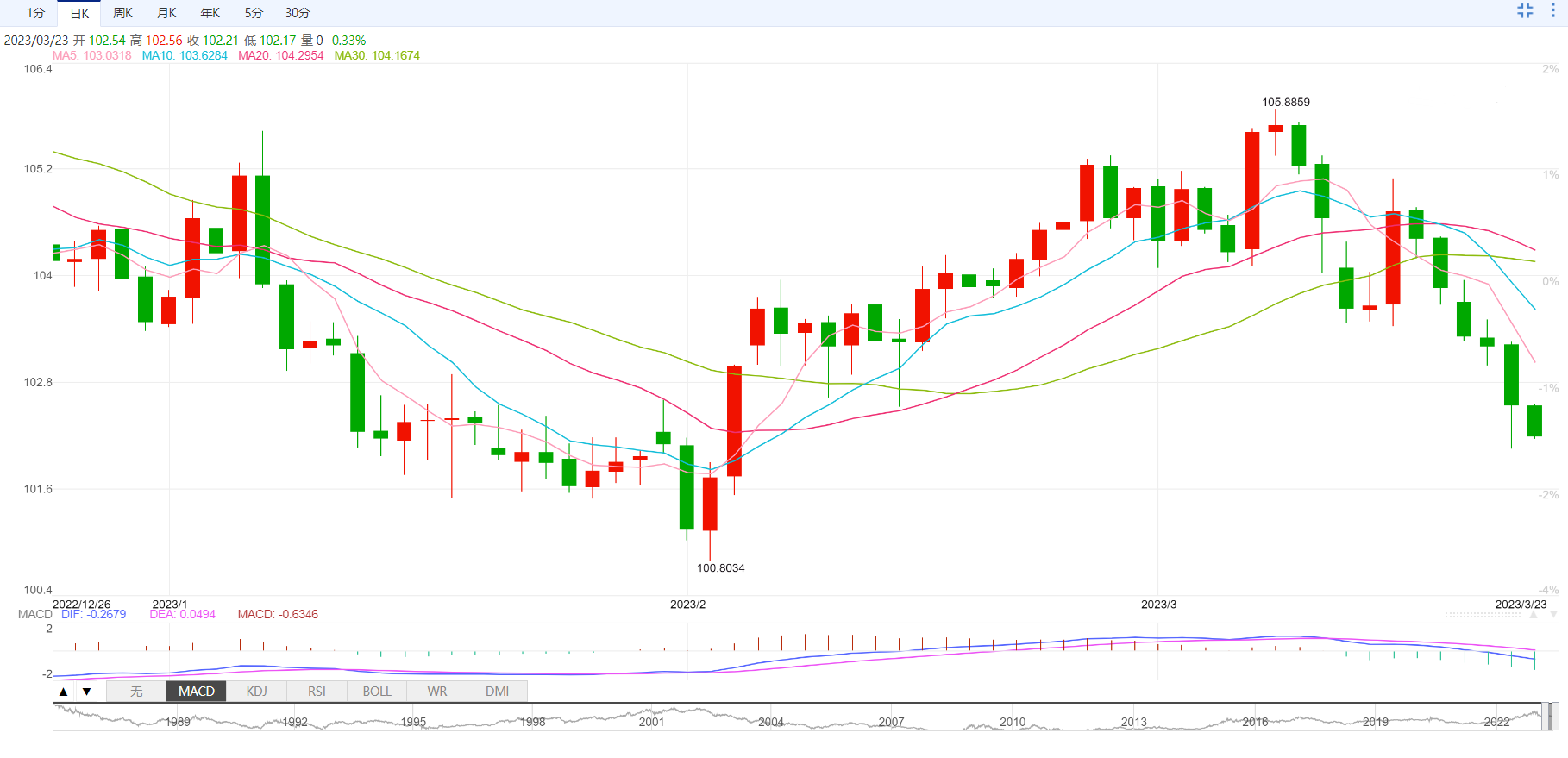Click the 2022/12/26 start date label
The width and height of the screenshot is (1568, 758).
82,604
